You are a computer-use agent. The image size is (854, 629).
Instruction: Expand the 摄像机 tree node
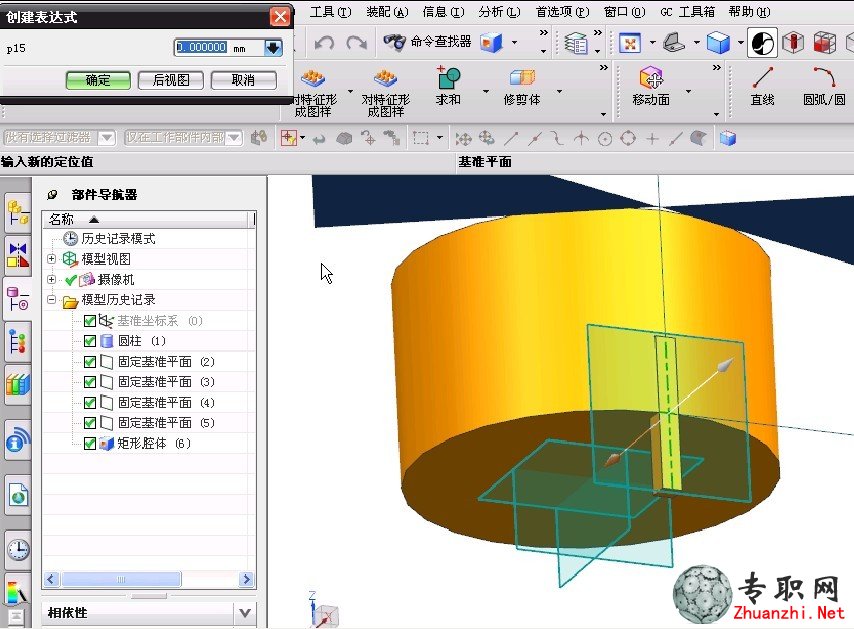pyautogui.click(x=51, y=279)
